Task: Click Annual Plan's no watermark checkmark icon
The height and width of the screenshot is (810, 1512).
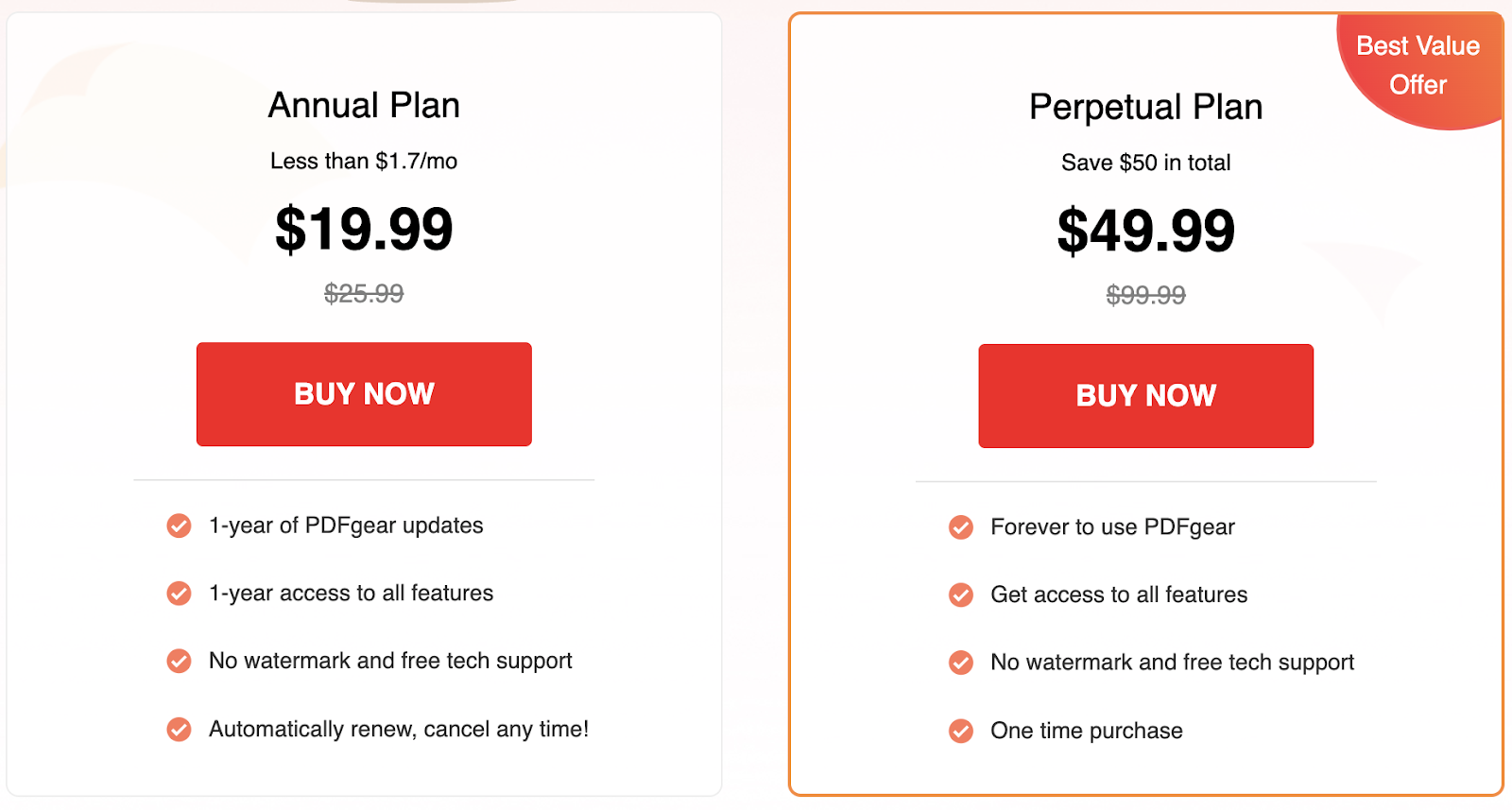Action: (179, 661)
